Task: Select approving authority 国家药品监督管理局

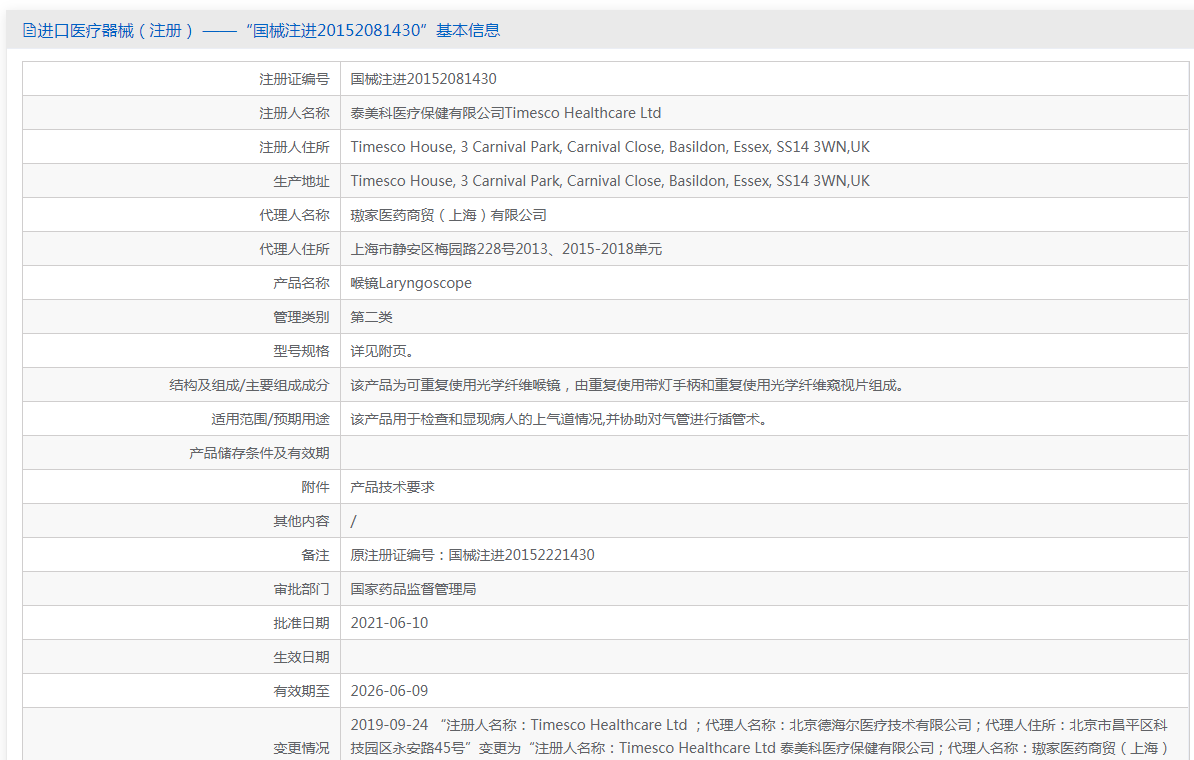Action: [413, 589]
